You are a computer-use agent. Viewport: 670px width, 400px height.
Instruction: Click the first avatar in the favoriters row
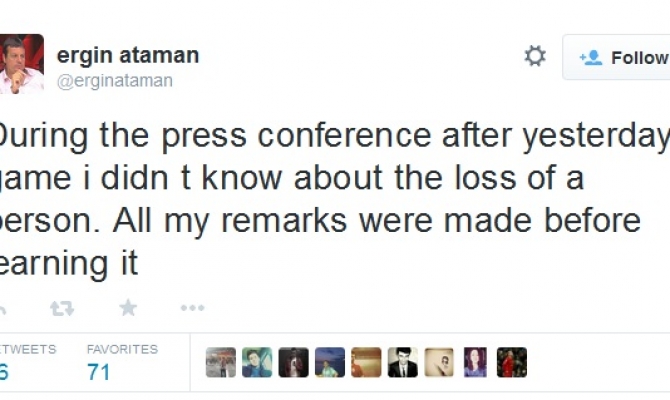221,362
